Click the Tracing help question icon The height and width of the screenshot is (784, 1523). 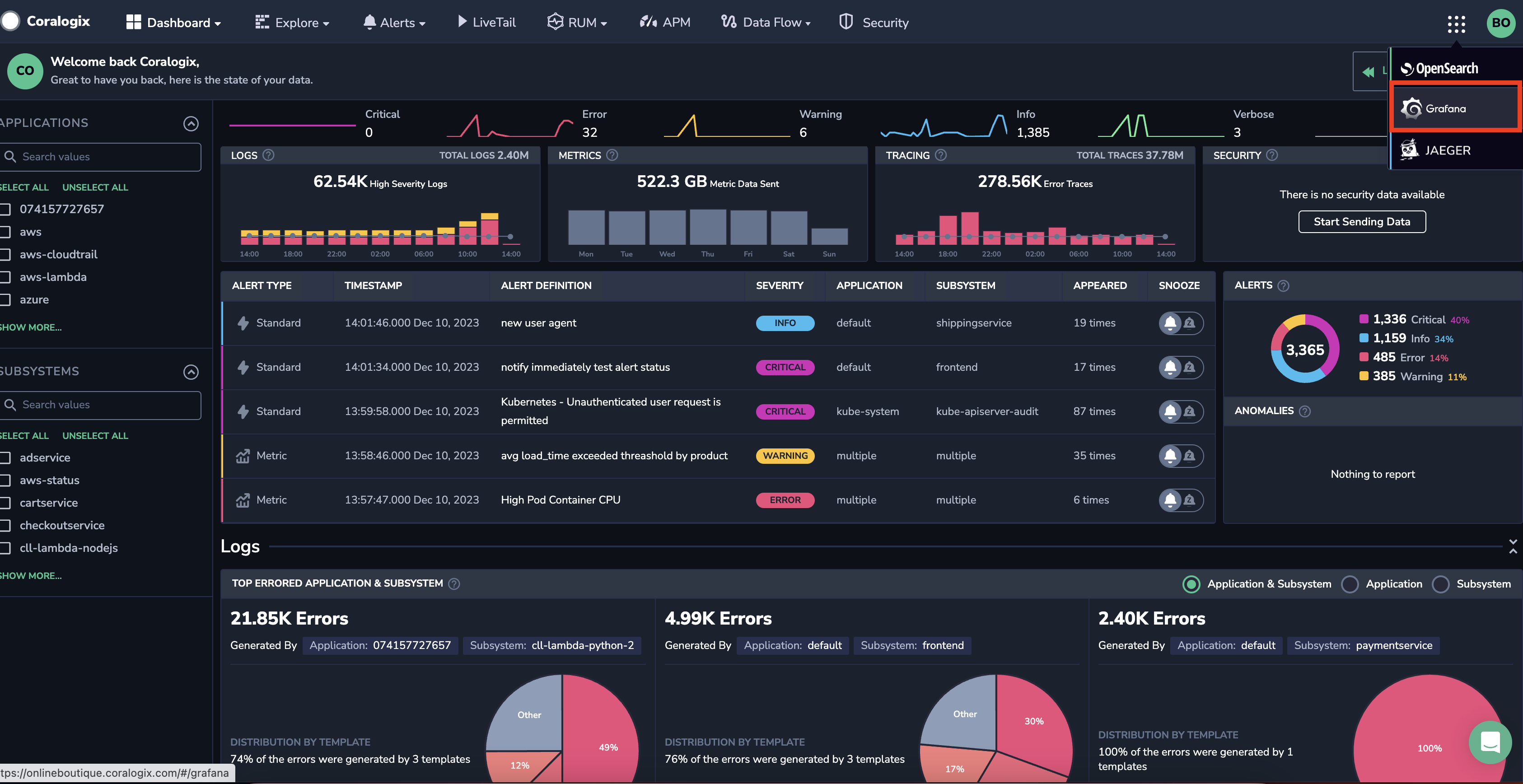(941, 155)
